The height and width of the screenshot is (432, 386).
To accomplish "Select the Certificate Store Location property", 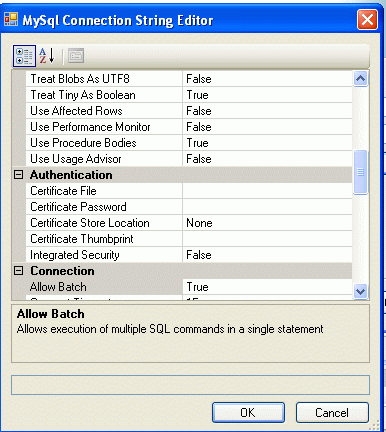I will [x=104, y=223].
